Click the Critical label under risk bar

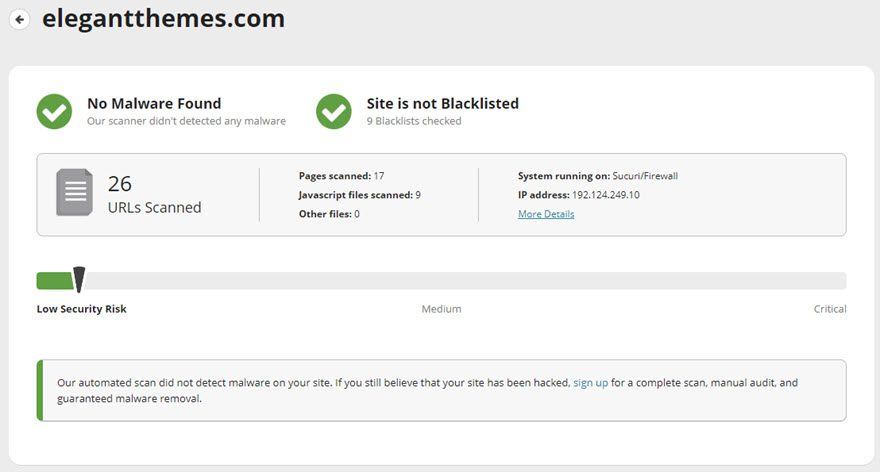pos(829,309)
